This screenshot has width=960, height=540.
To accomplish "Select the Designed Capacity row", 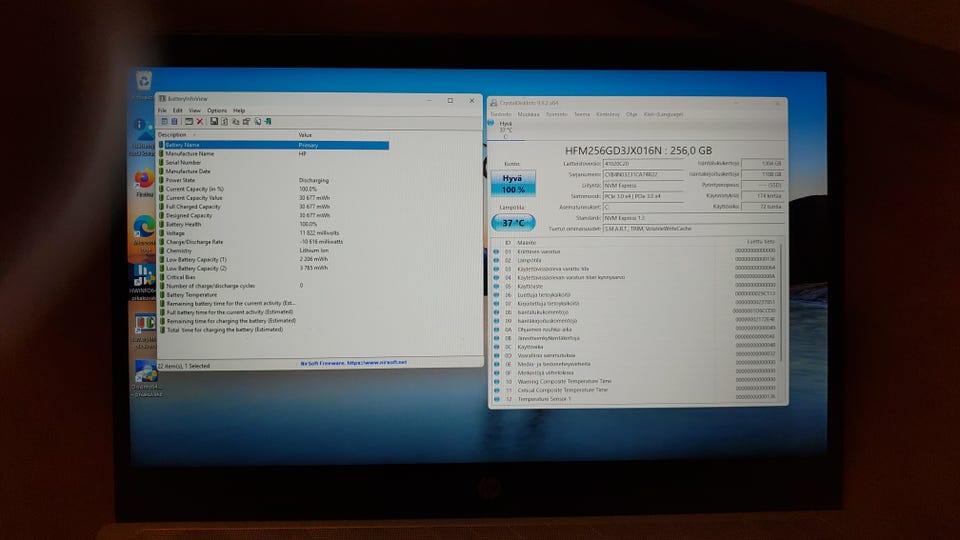I will point(274,216).
